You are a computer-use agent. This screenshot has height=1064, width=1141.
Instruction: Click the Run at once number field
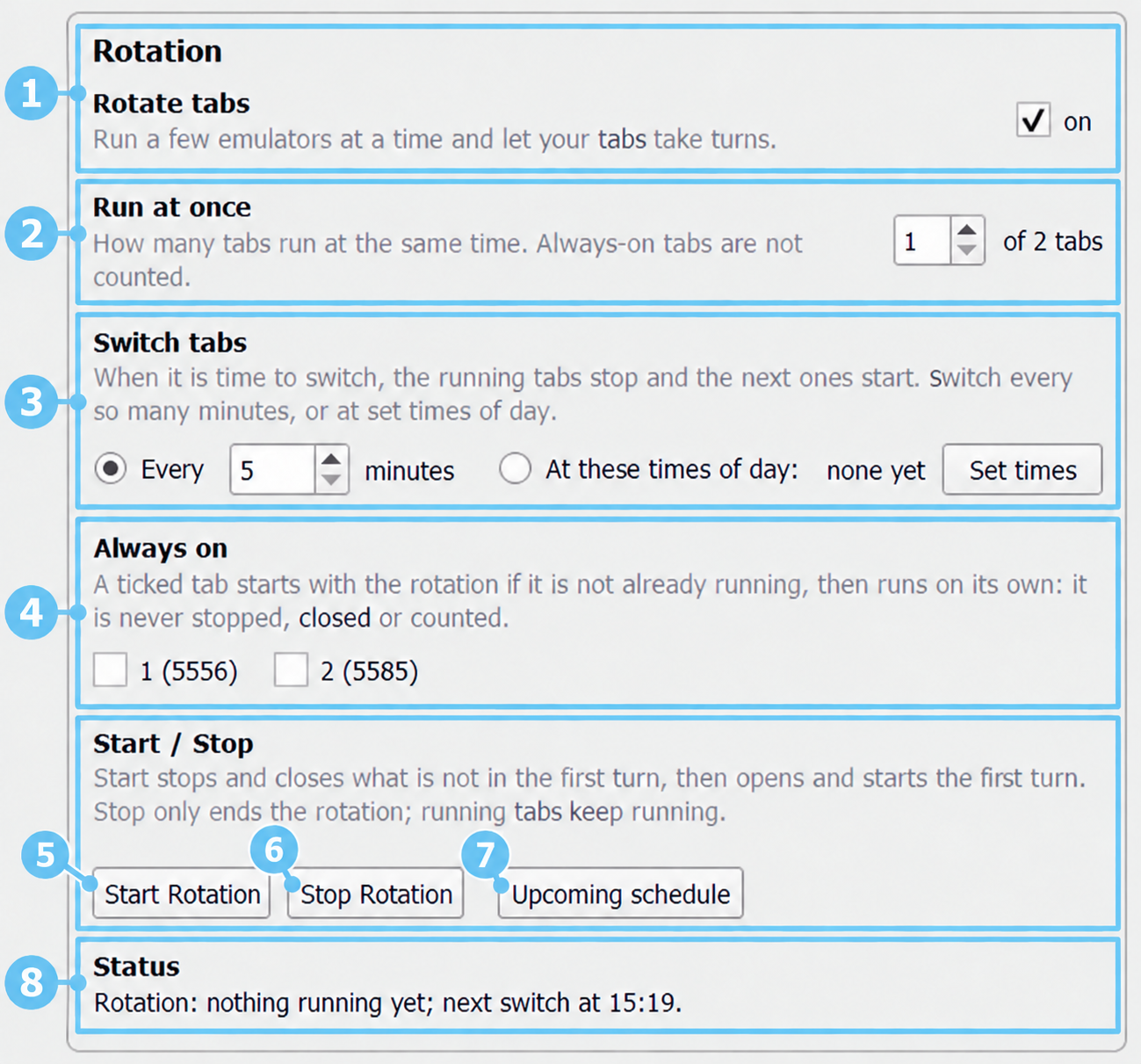coord(921,241)
